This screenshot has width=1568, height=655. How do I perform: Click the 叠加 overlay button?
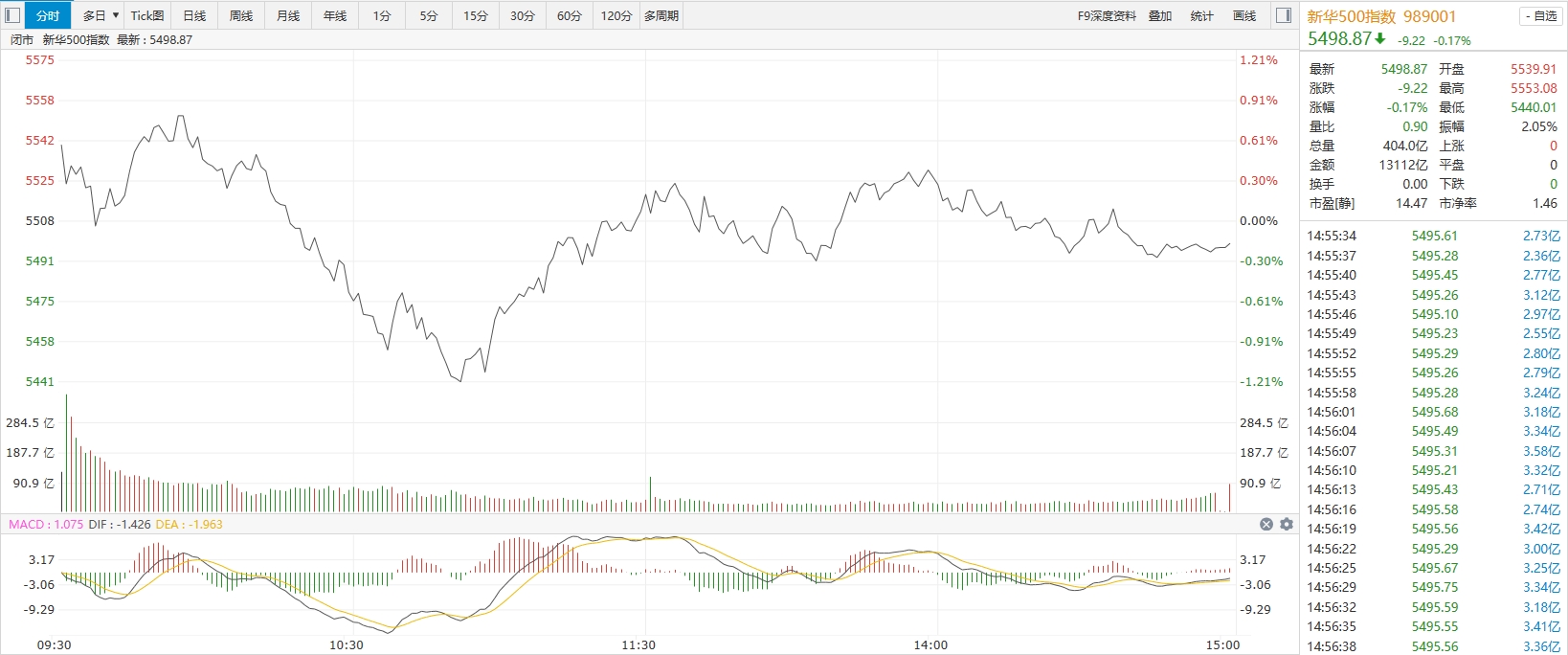tap(1160, 15)
